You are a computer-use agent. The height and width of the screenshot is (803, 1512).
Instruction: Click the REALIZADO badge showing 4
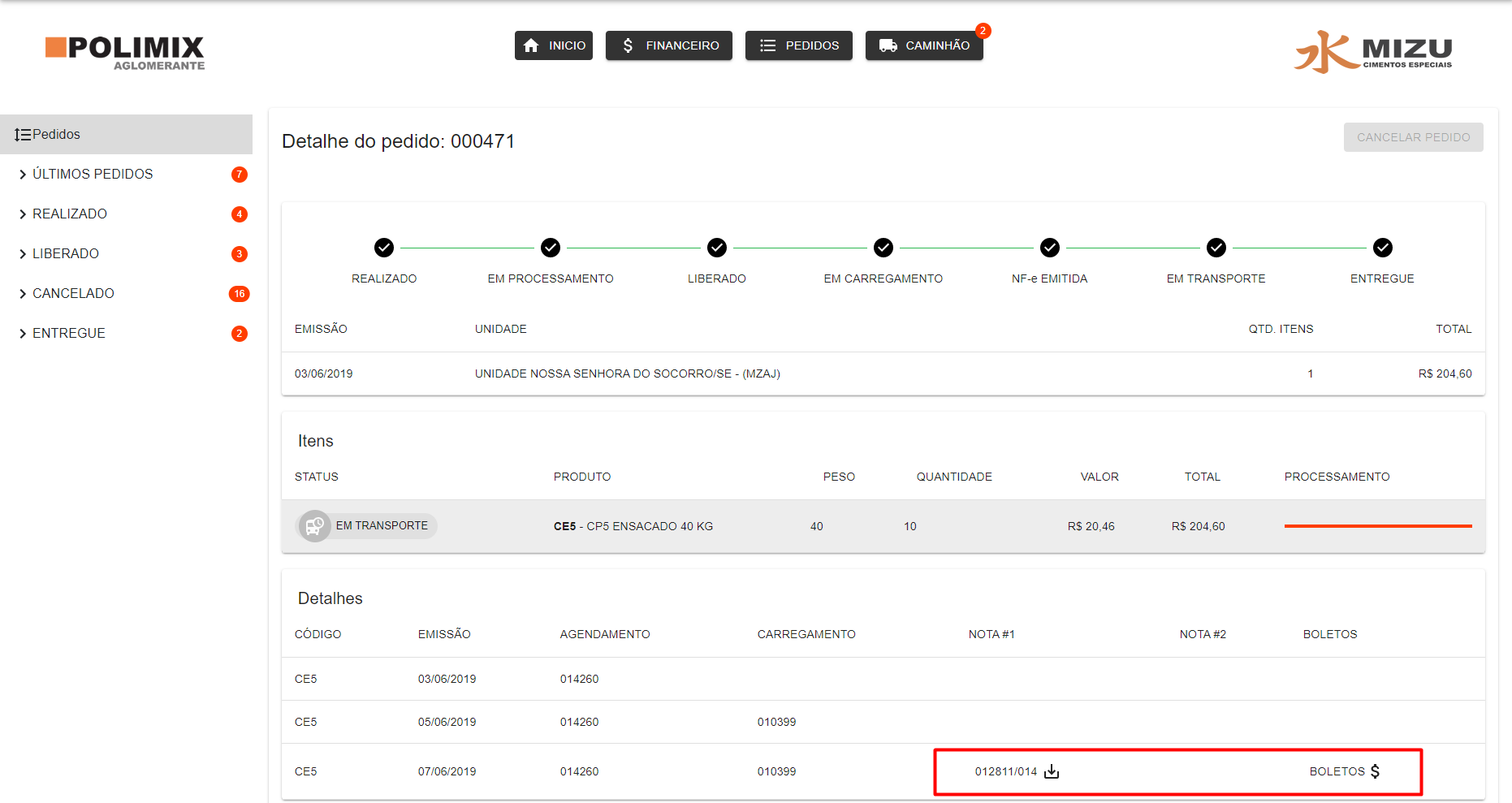pyautogui.click(x=240, y=214)
